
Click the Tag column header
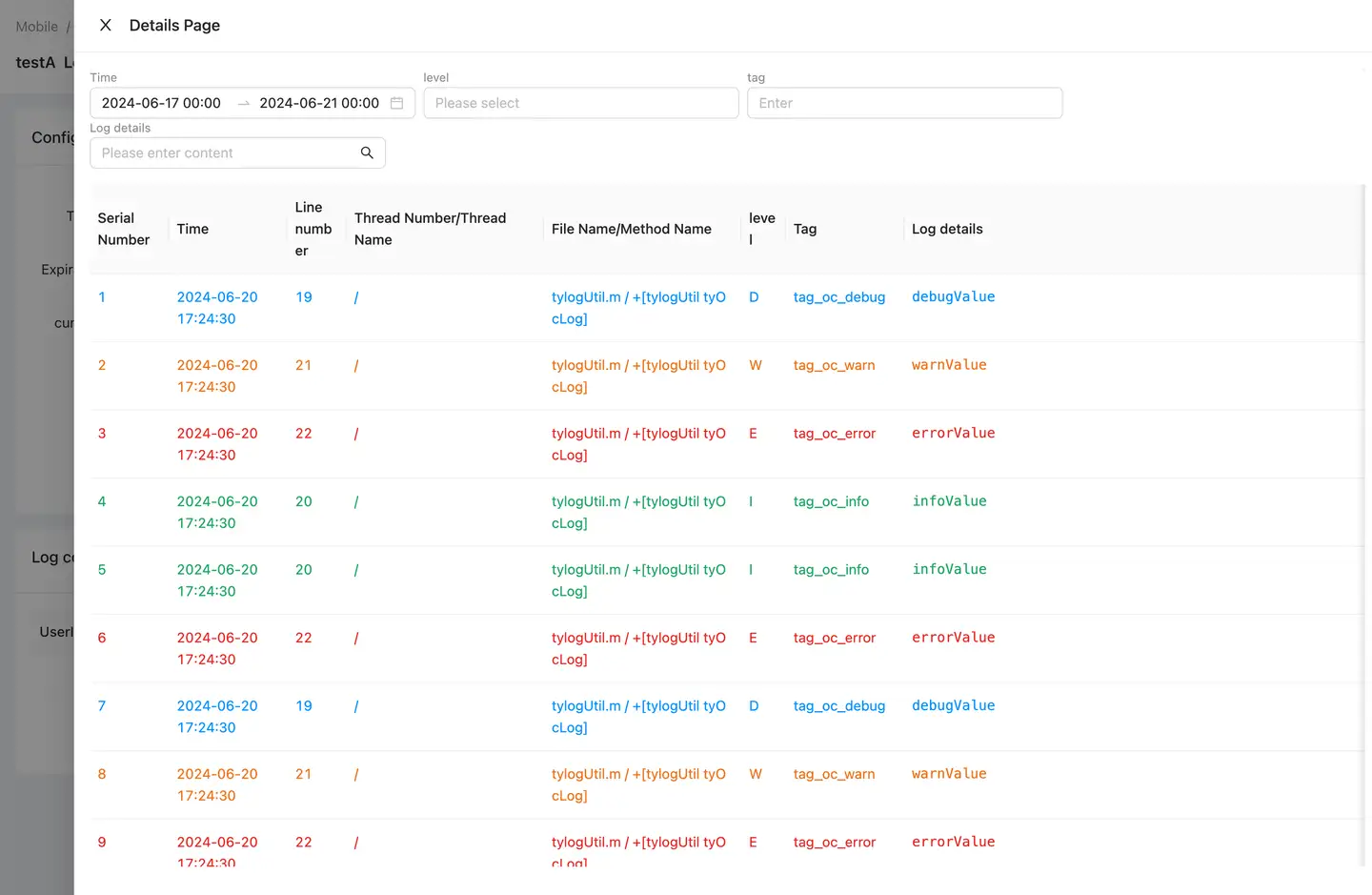pos(805,229)
